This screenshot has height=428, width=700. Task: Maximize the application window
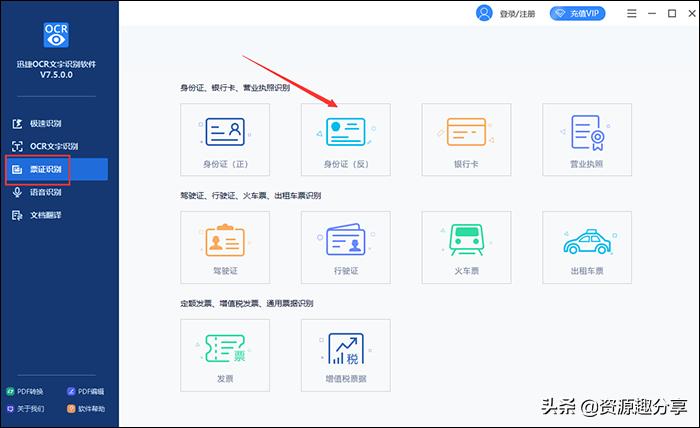click(672, 13)
